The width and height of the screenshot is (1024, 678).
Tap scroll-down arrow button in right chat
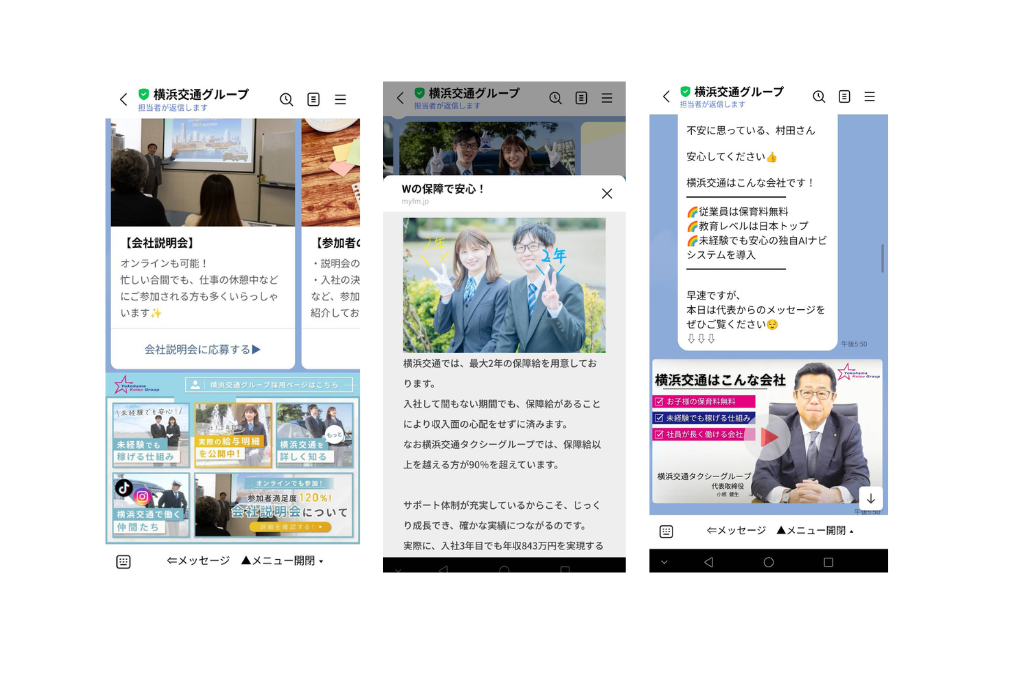tap(871, 498)
